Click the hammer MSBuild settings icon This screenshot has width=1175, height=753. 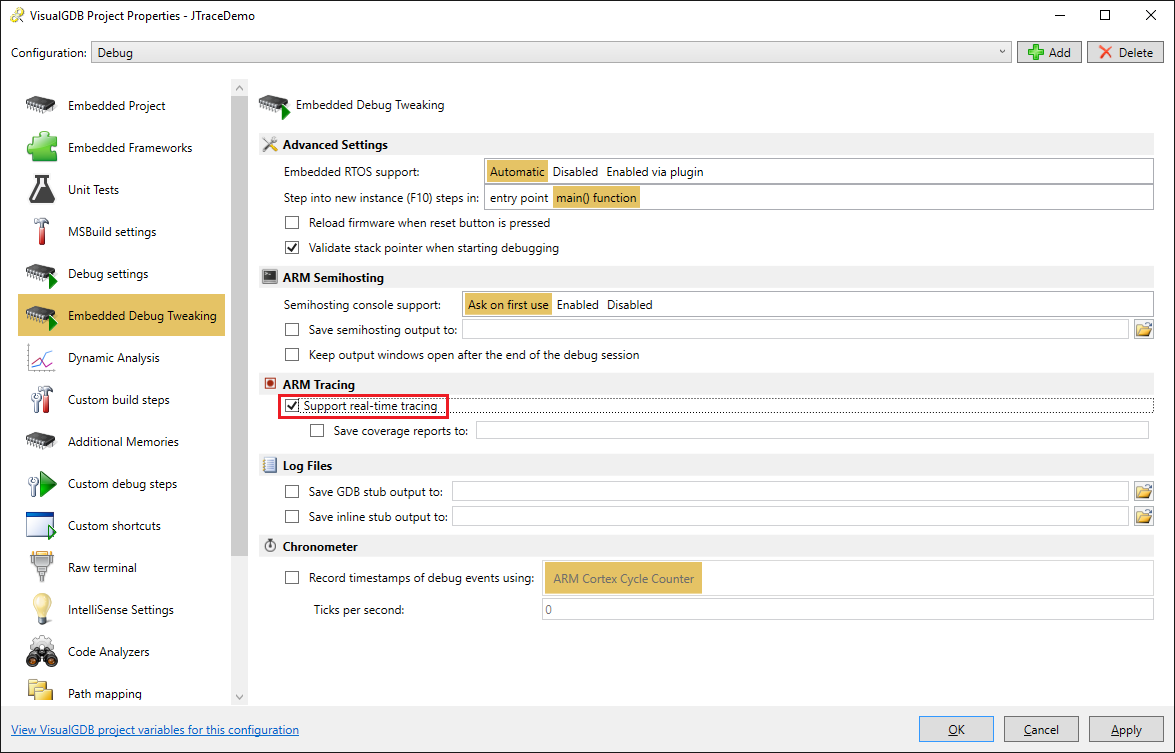coord(42,232)
